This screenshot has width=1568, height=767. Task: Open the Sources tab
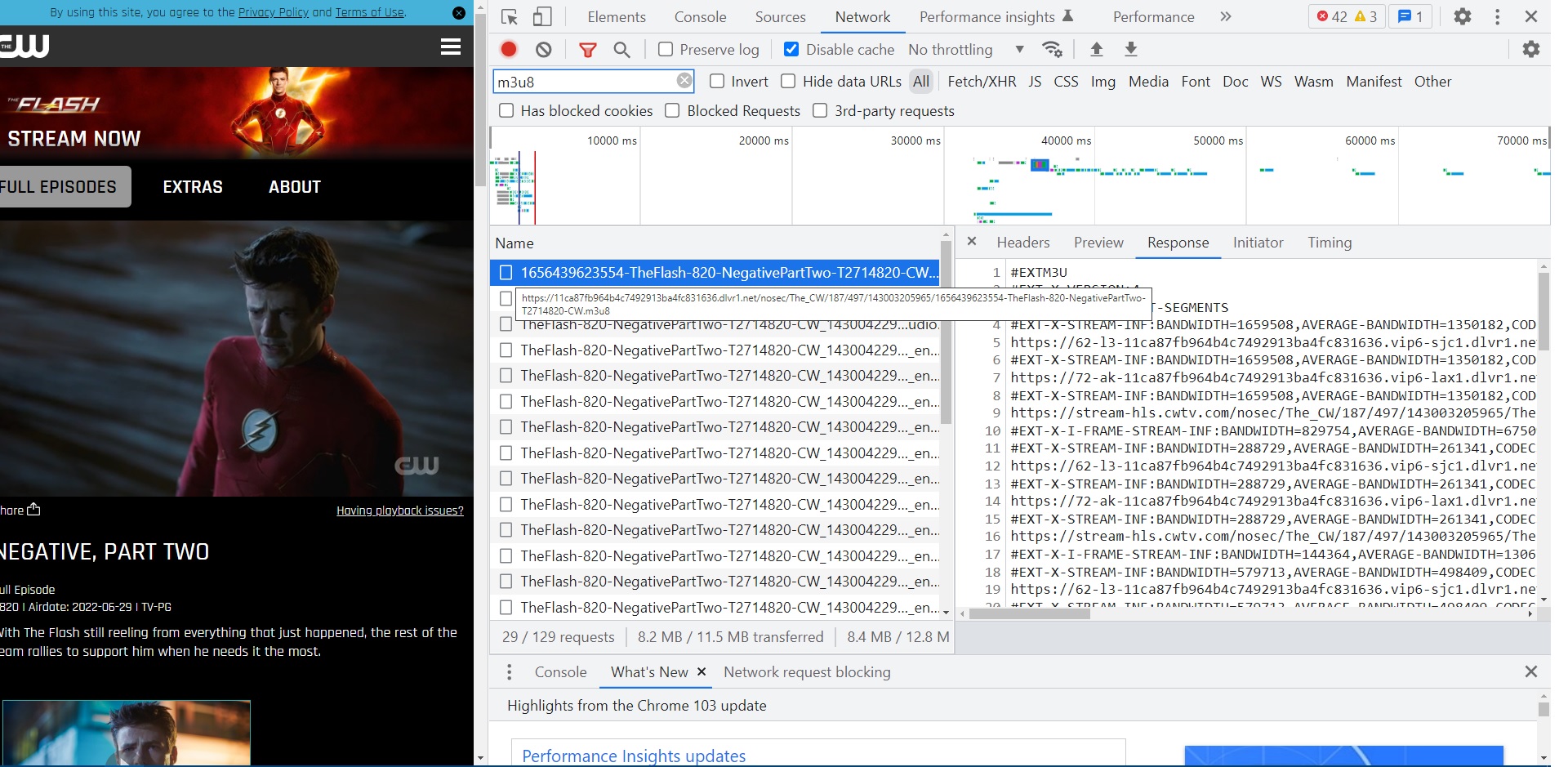click(780, 16)
